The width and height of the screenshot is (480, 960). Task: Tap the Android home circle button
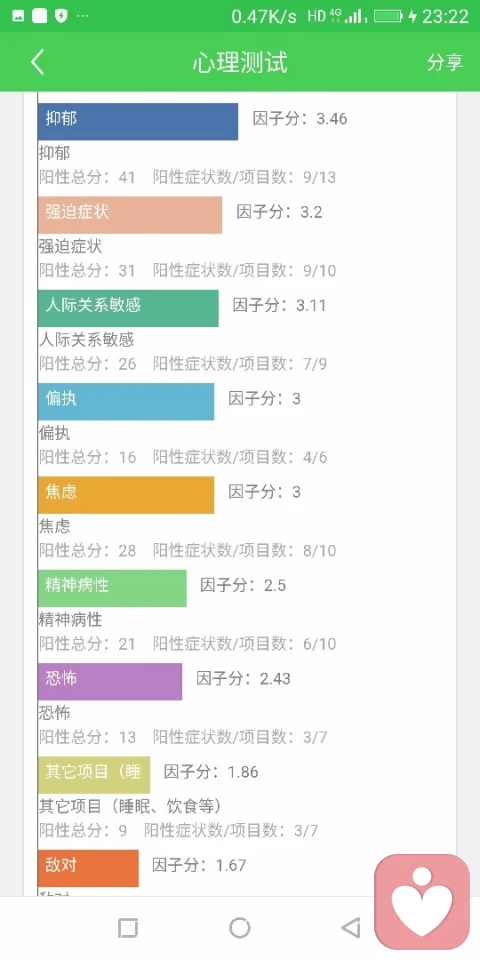pos(239,928)
